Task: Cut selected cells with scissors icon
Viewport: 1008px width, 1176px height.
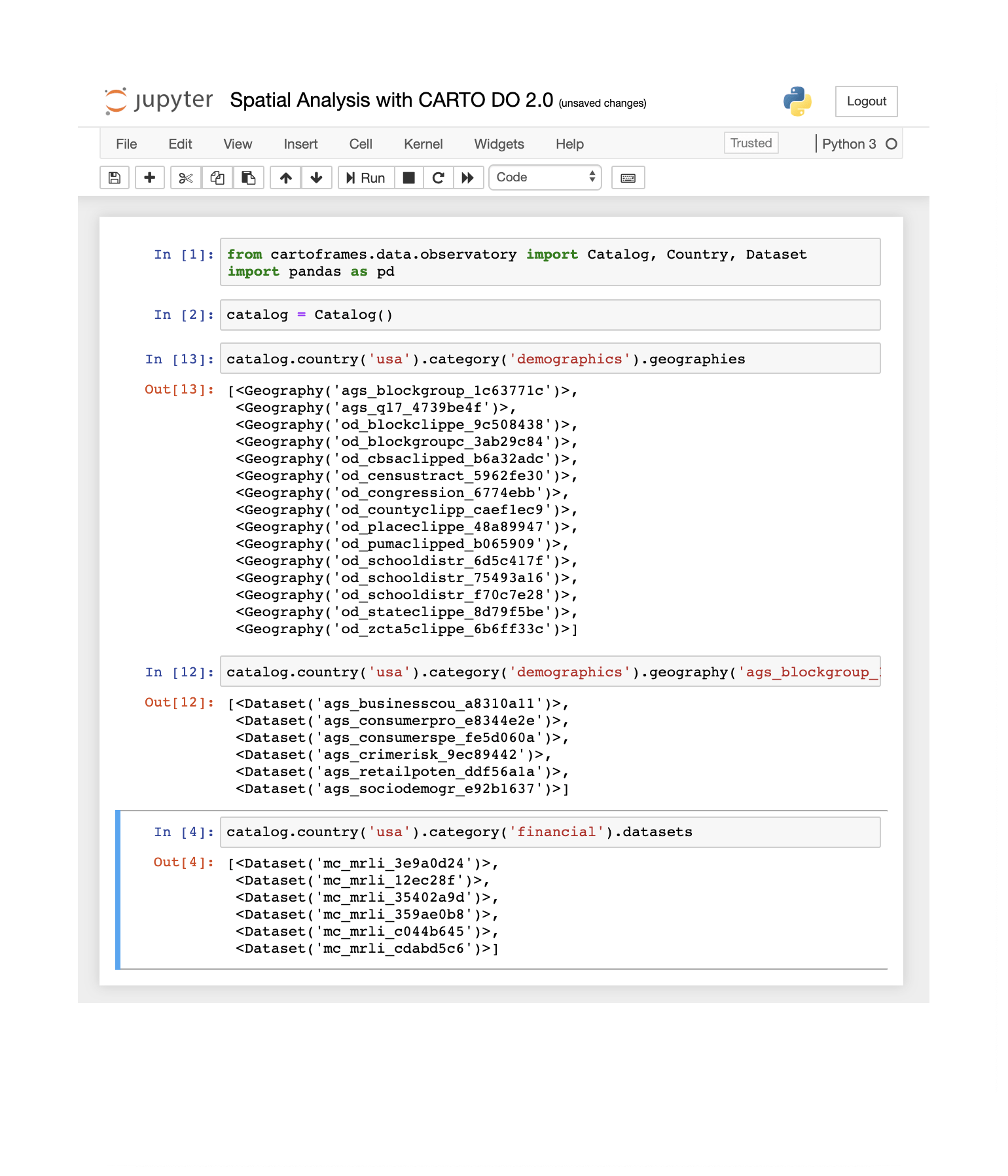Action: coord(186,177)
